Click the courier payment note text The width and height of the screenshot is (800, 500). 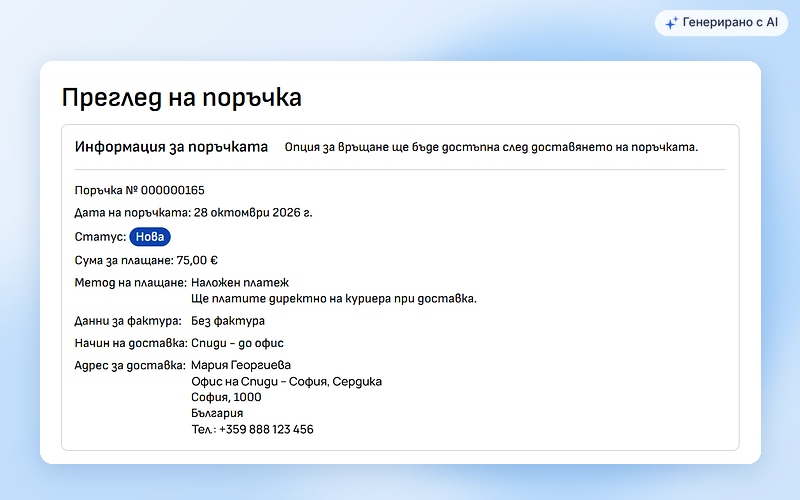pos(334,298)
